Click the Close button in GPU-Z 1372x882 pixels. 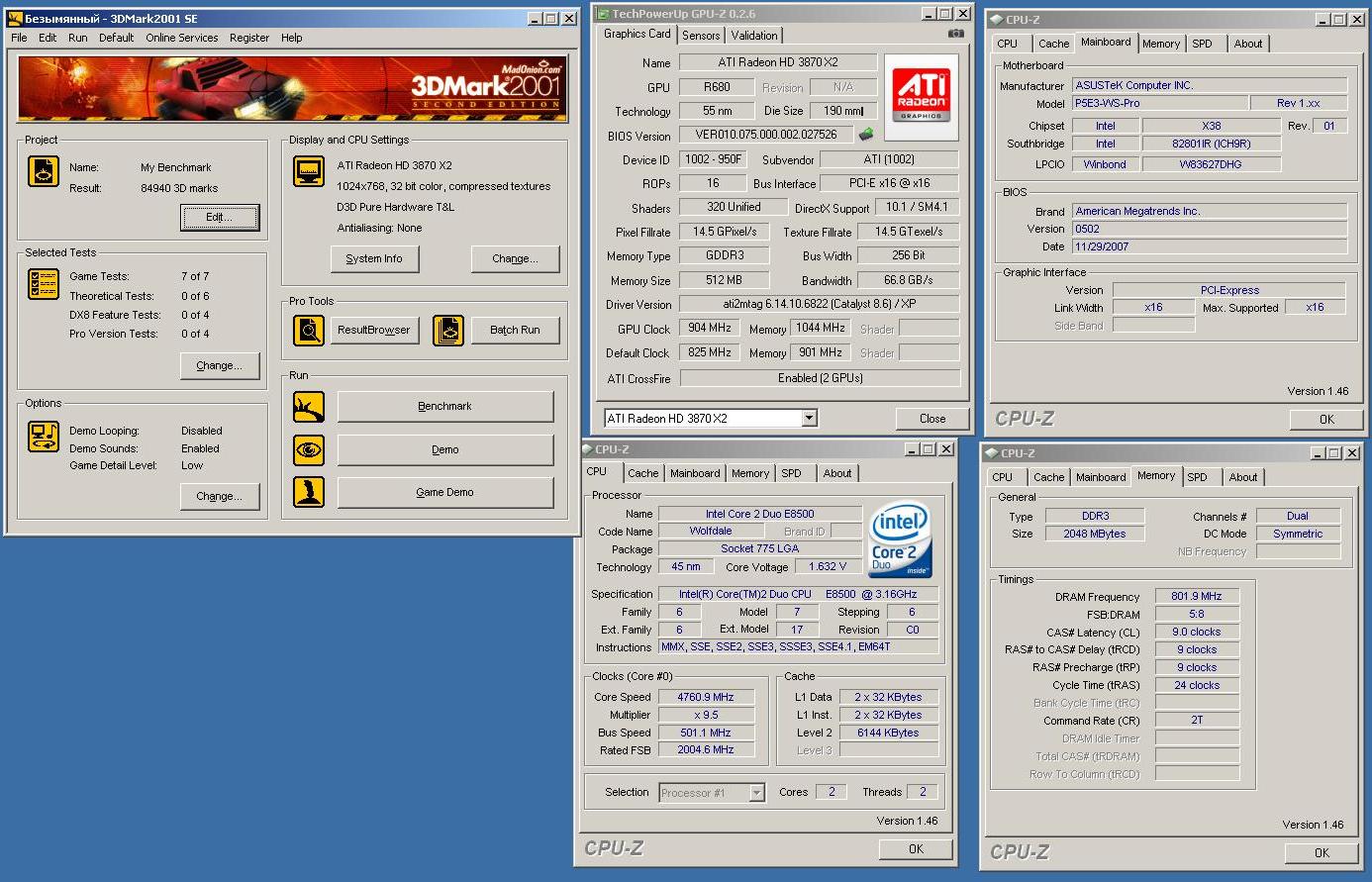click(x=932, y=419)
